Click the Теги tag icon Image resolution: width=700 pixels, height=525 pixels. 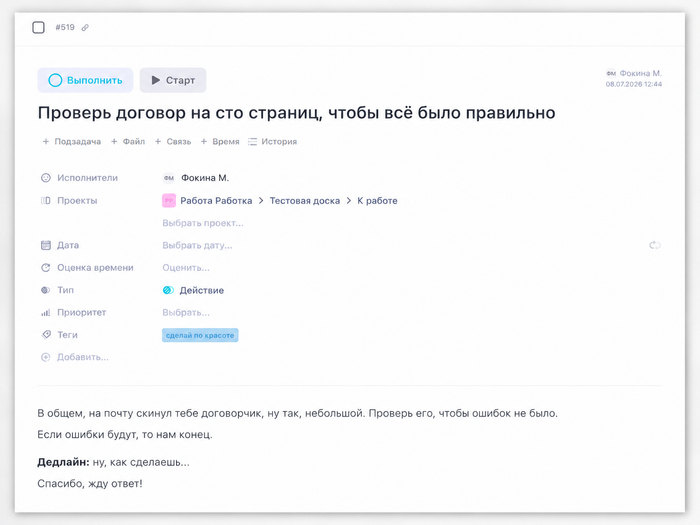tap(46, 334)
